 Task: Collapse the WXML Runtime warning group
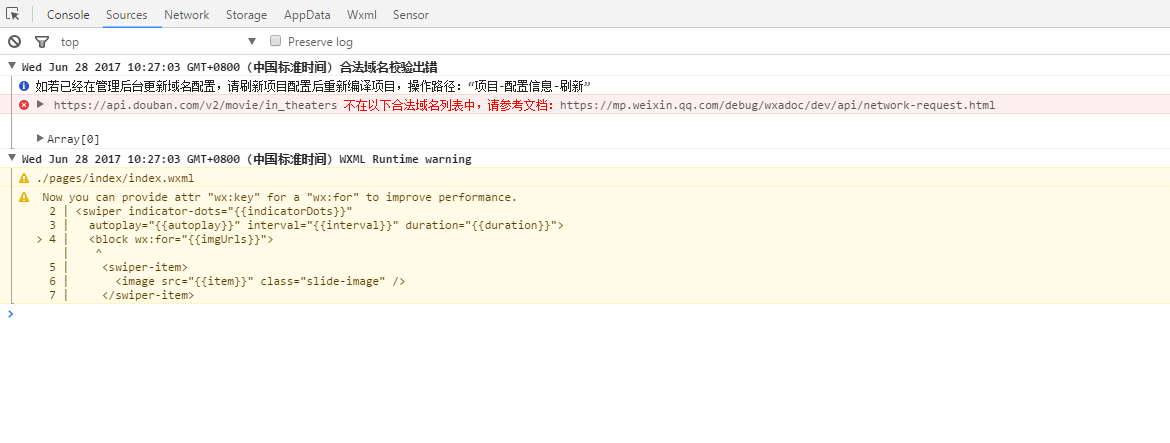(x=11, y=159)
